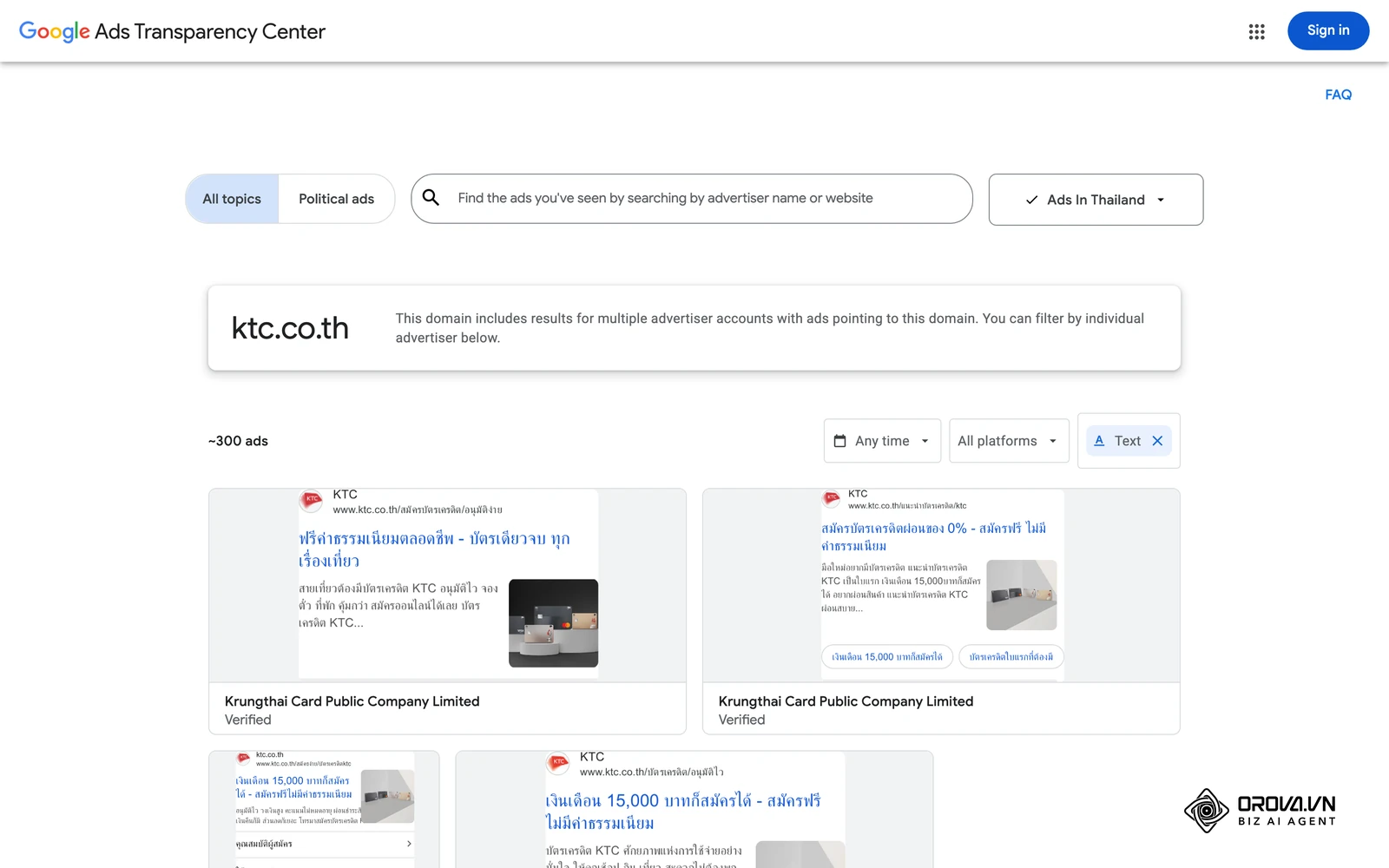Click the ~300 ads count text
The width and height of the screenshot is (1389, 868).
(x=238, y=441)
